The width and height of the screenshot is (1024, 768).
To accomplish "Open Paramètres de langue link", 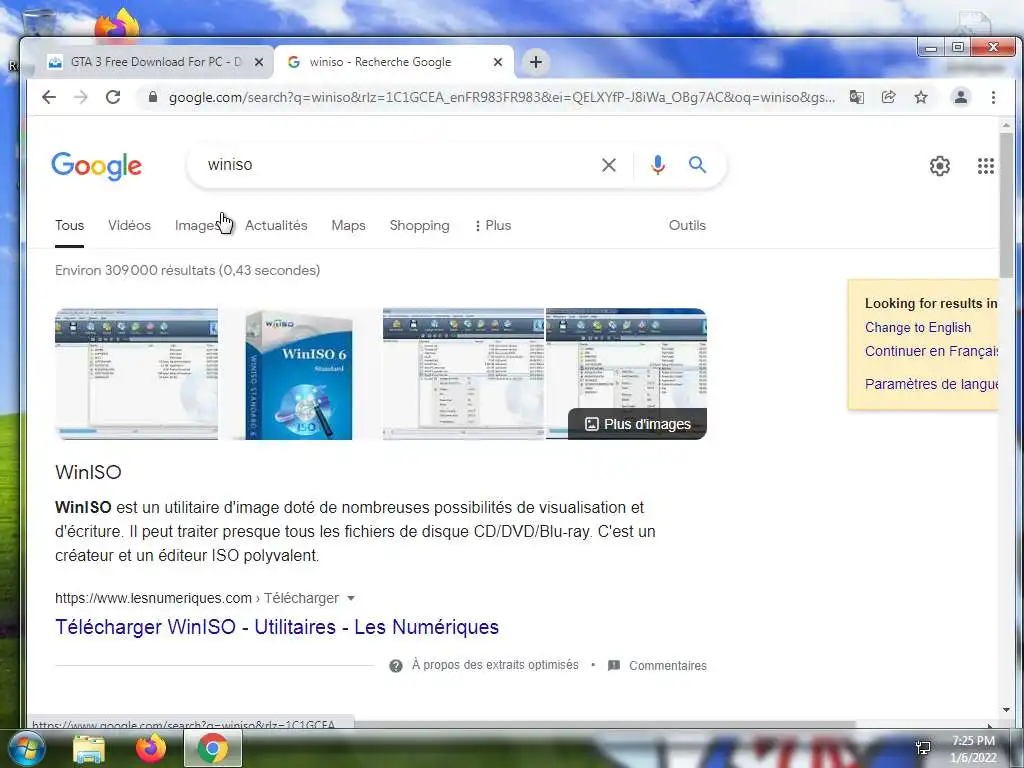I will (x=931, y=384).
